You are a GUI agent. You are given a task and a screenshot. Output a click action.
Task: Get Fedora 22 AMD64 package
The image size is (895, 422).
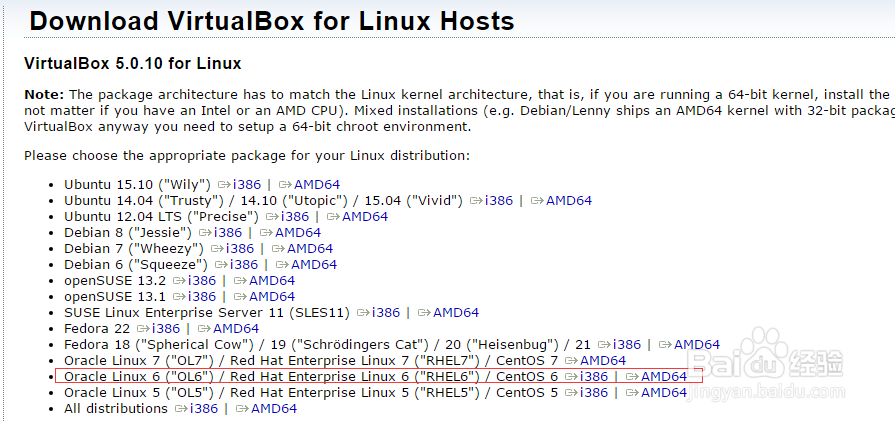pos(236,328)
